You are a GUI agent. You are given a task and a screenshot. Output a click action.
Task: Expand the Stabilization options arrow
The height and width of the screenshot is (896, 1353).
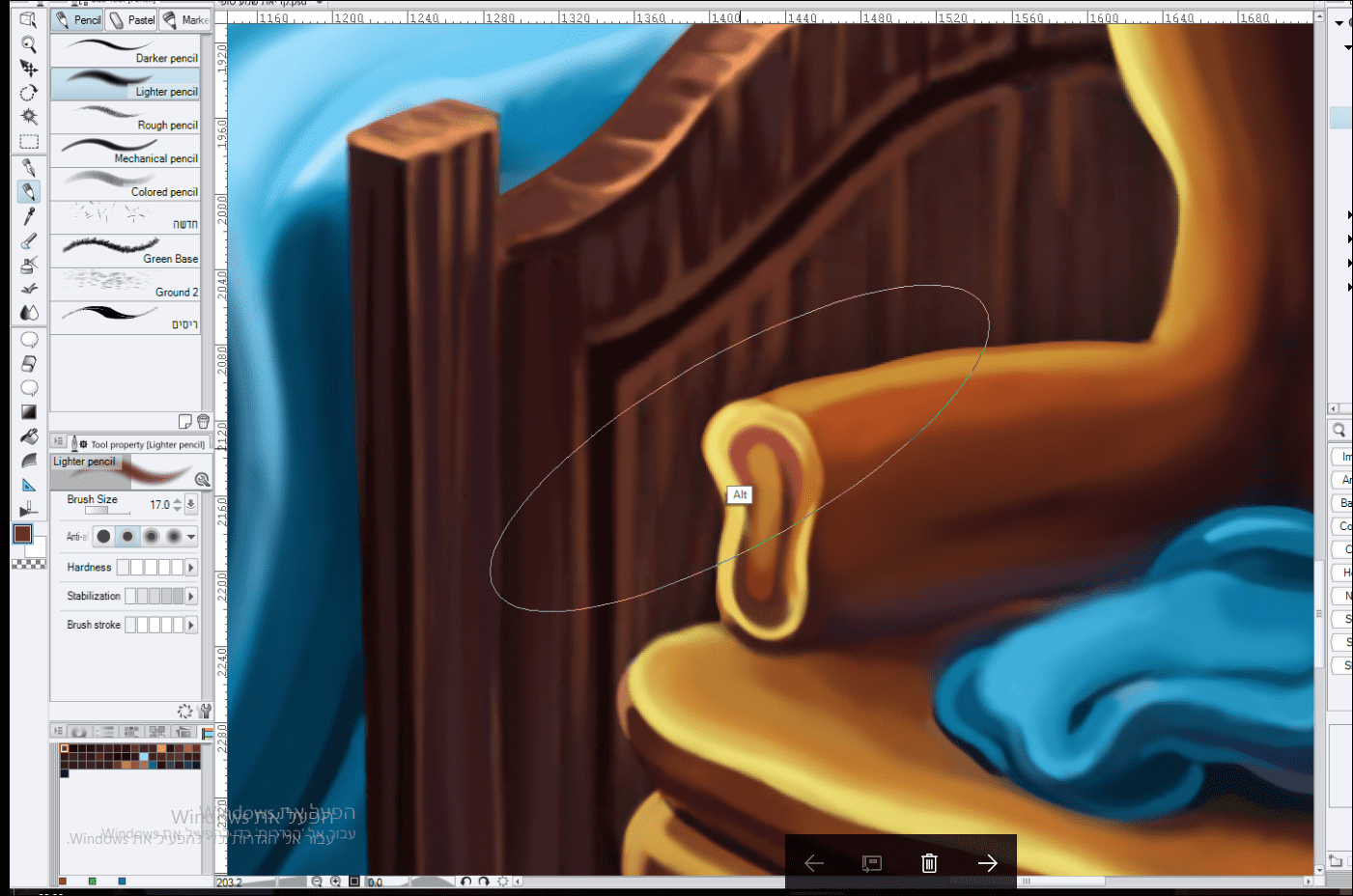(191, 597)
